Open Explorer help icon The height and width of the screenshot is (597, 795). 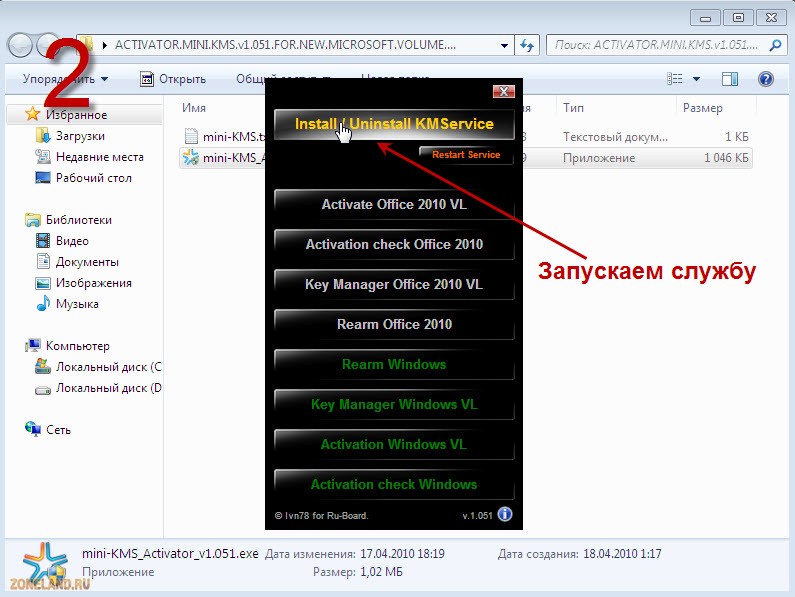766,79
